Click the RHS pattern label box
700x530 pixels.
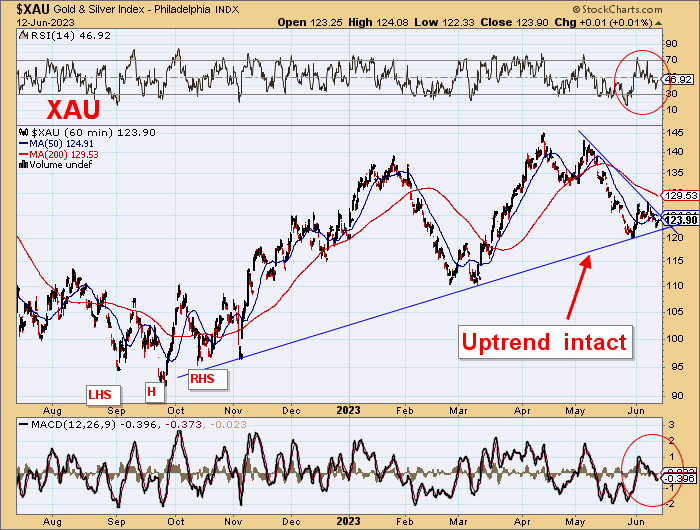[204, 378]
